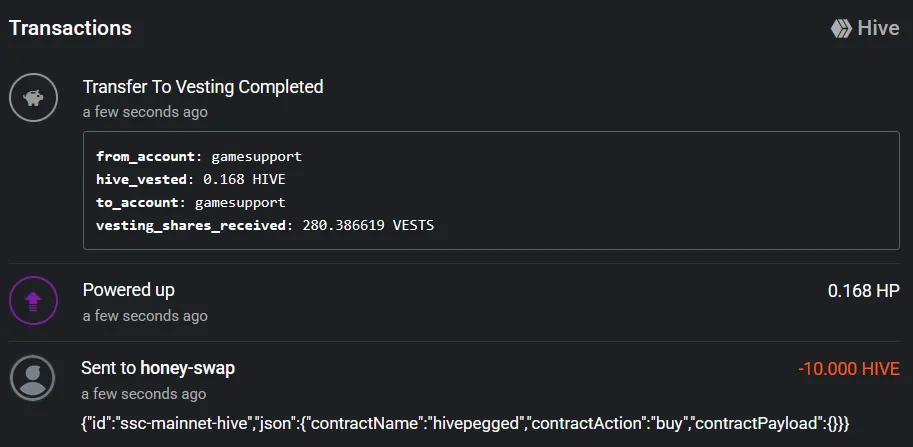This screenshot has width=913, height=447.
Task: Click the to_account gamesupport value
Action: pos(240,203)
